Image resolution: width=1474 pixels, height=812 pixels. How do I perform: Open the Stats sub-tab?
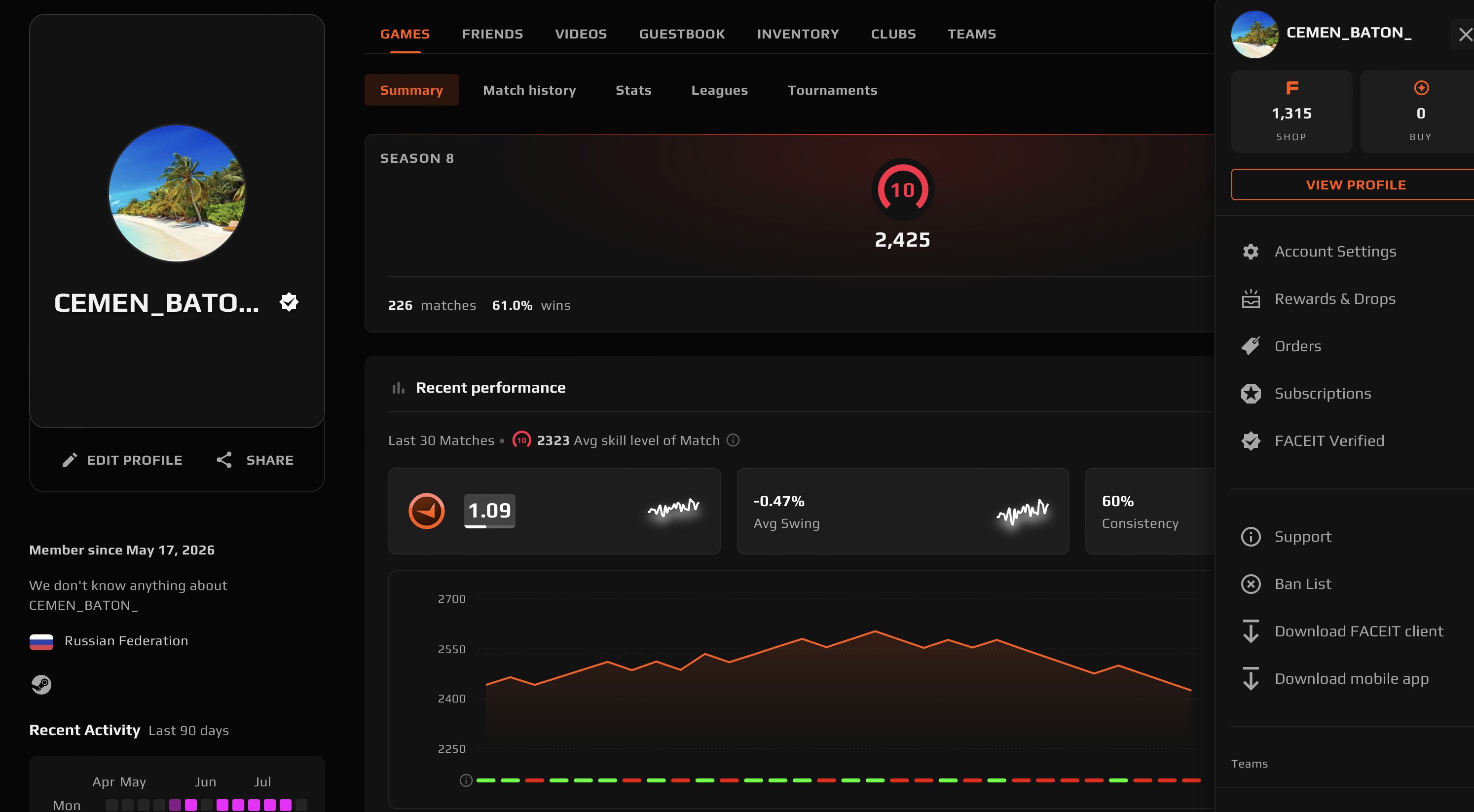click(x=633, y=90)
